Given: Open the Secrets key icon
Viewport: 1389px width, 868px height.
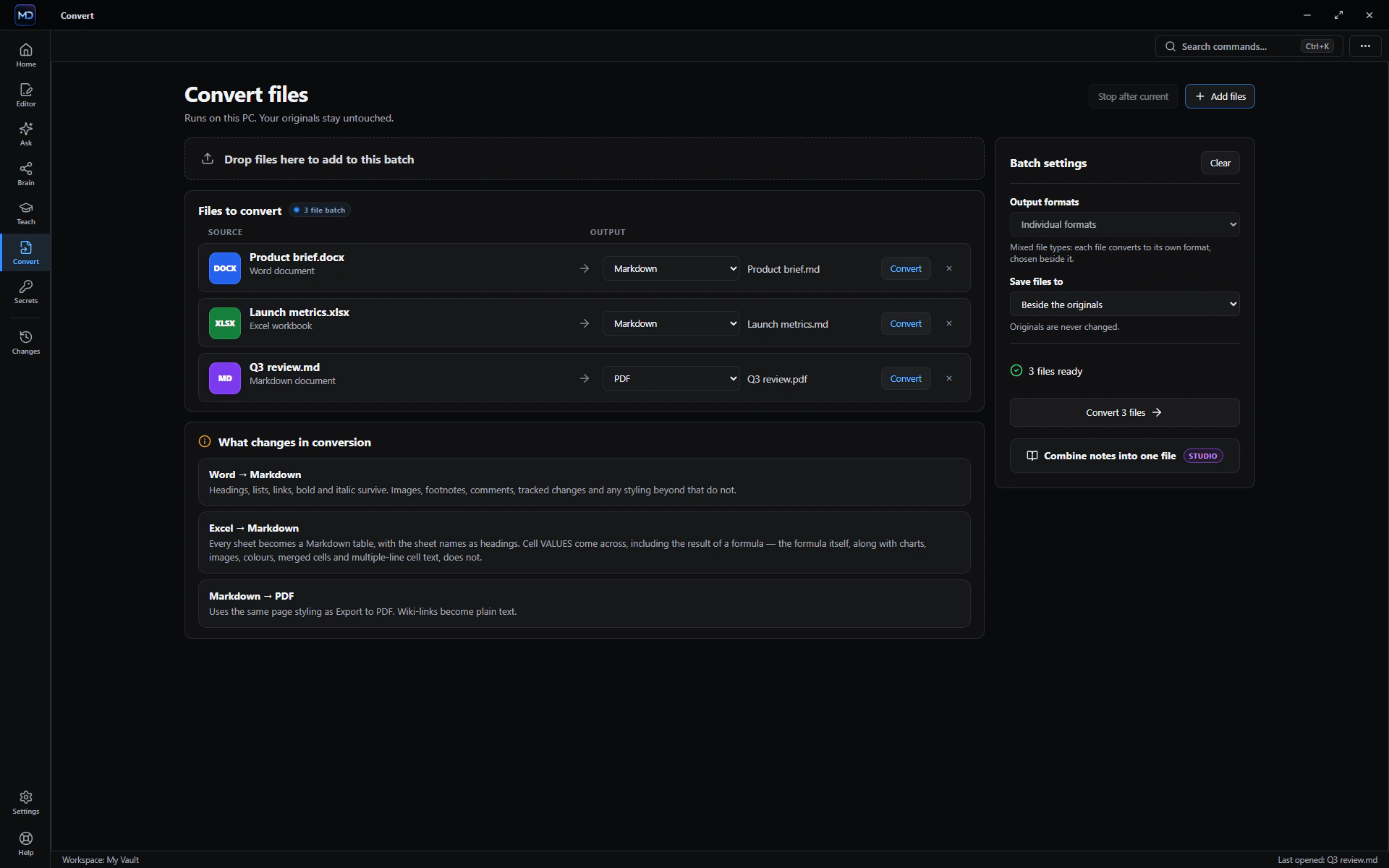Looking at the screenshot, I should [25, 292].
